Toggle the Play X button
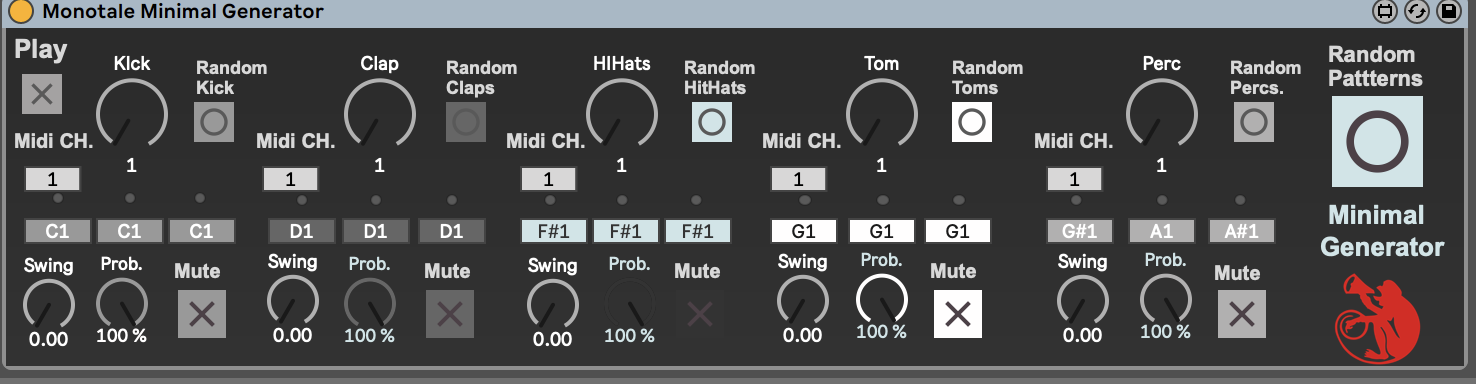The image size is (1476, 384). (x=42, y=94)
